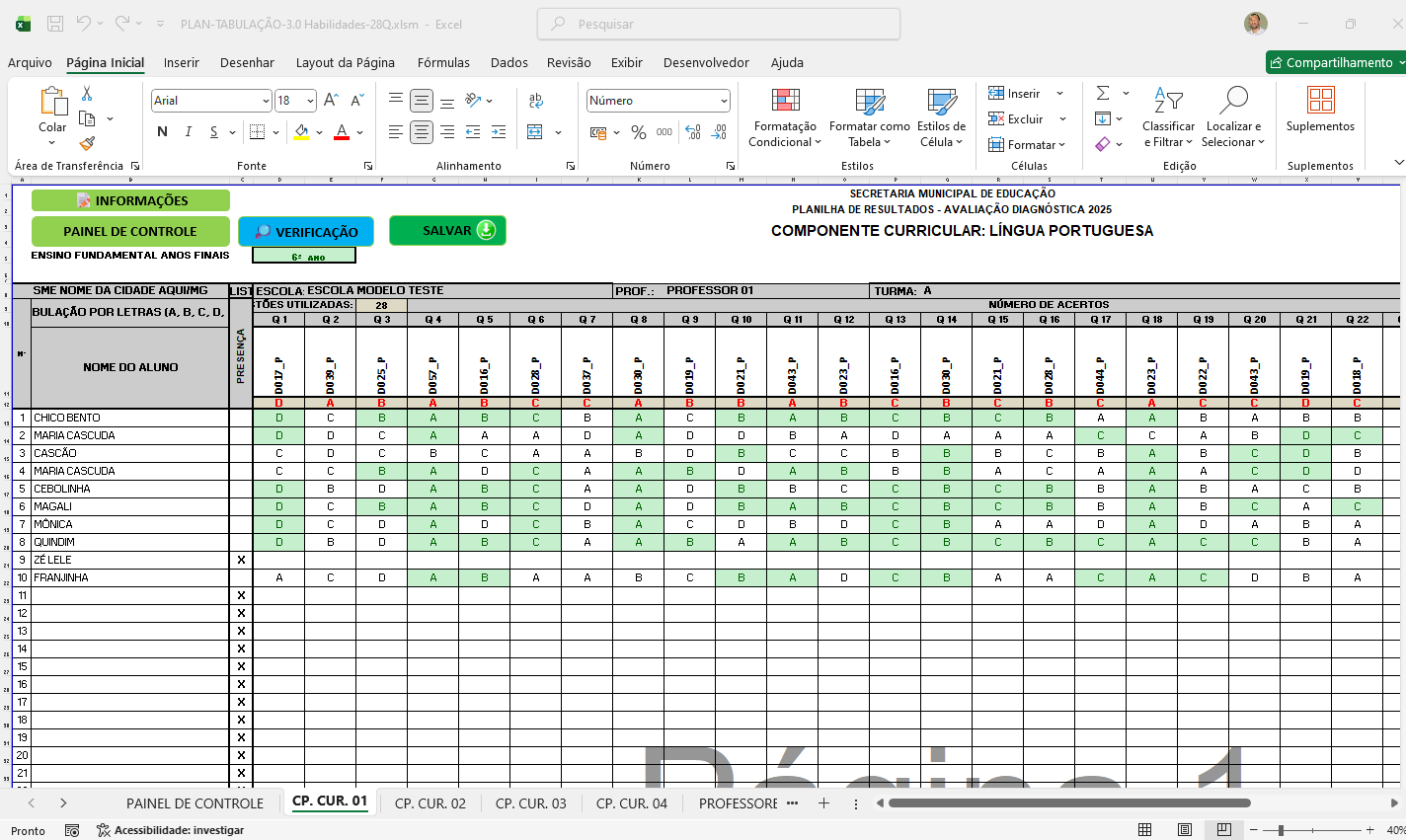Screen dimensions: 1406x840
Task: Click the AutoSum sigma icon
Action: (1103, 93)
